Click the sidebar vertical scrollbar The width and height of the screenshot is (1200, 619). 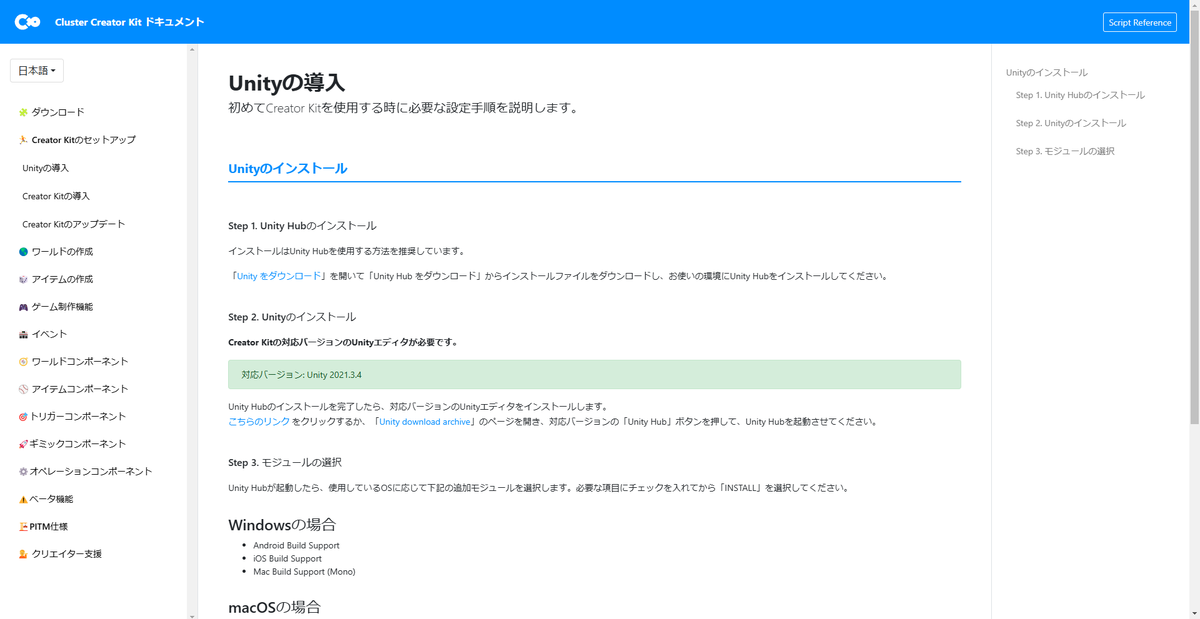pos(192,331)
